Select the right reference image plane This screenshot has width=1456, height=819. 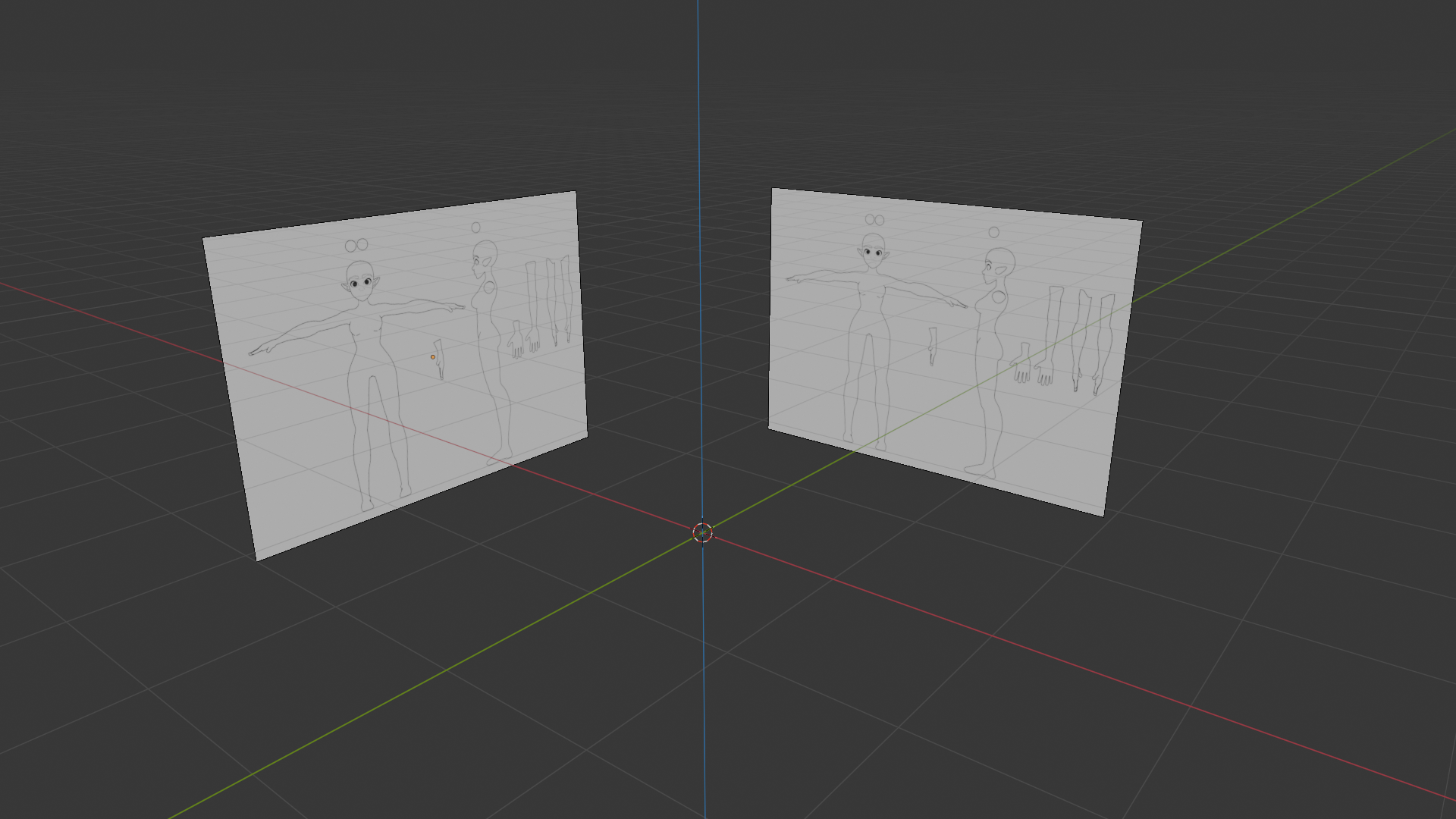(955, 351)
